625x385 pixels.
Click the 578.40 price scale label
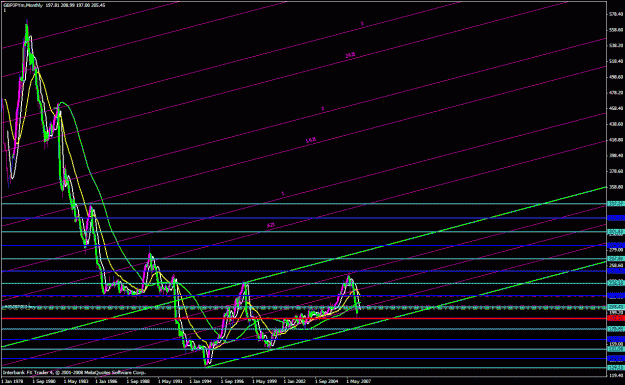click(x=616, y=14)
